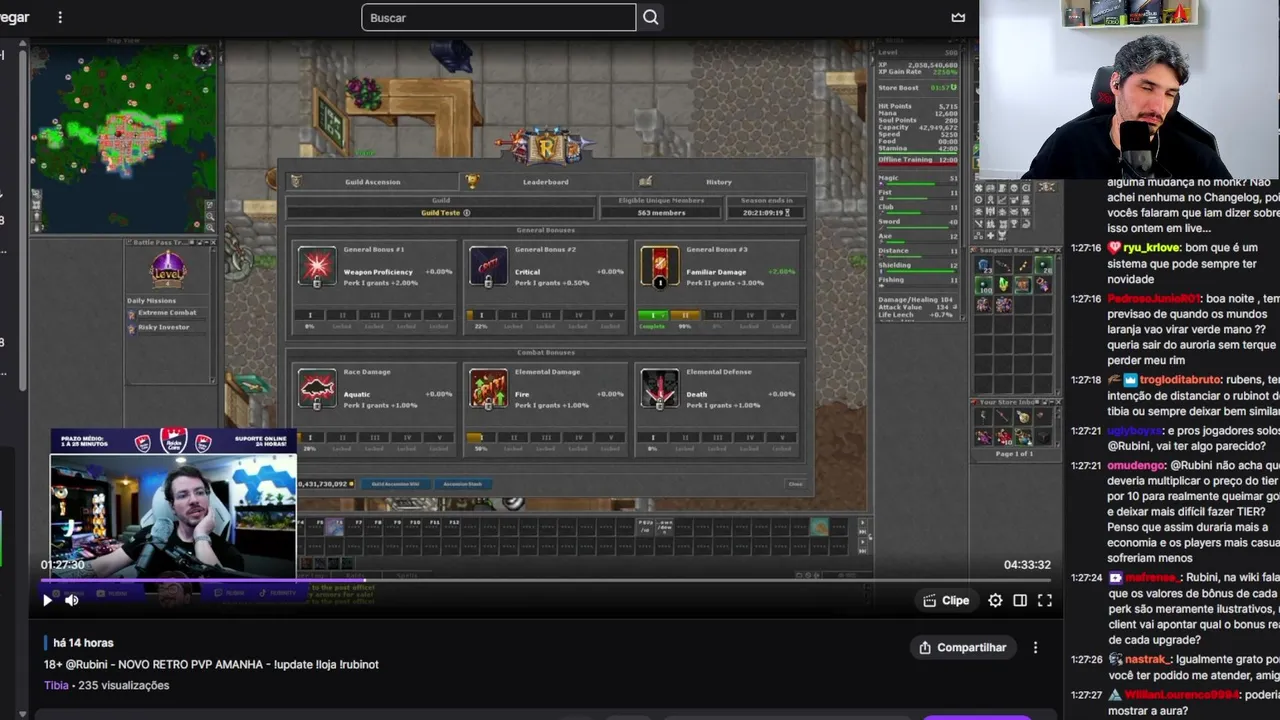This screenshot has width=1280, height=720.
Task: Select completed perk I of Familiar Damage
Action: pyautogui.click(x=652, y=315)
